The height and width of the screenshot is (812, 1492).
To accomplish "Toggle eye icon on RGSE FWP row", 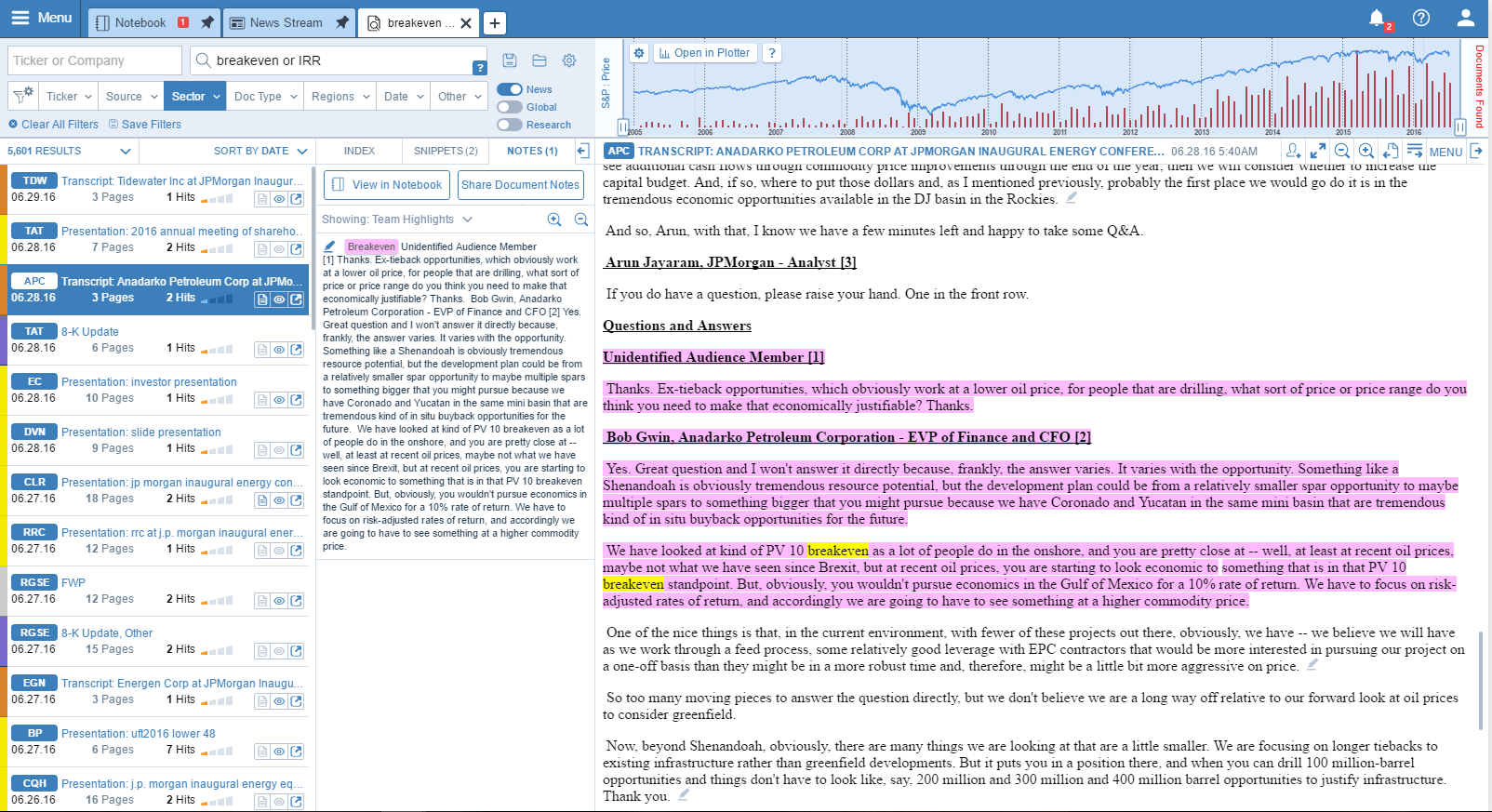I will tap(279, 601).
